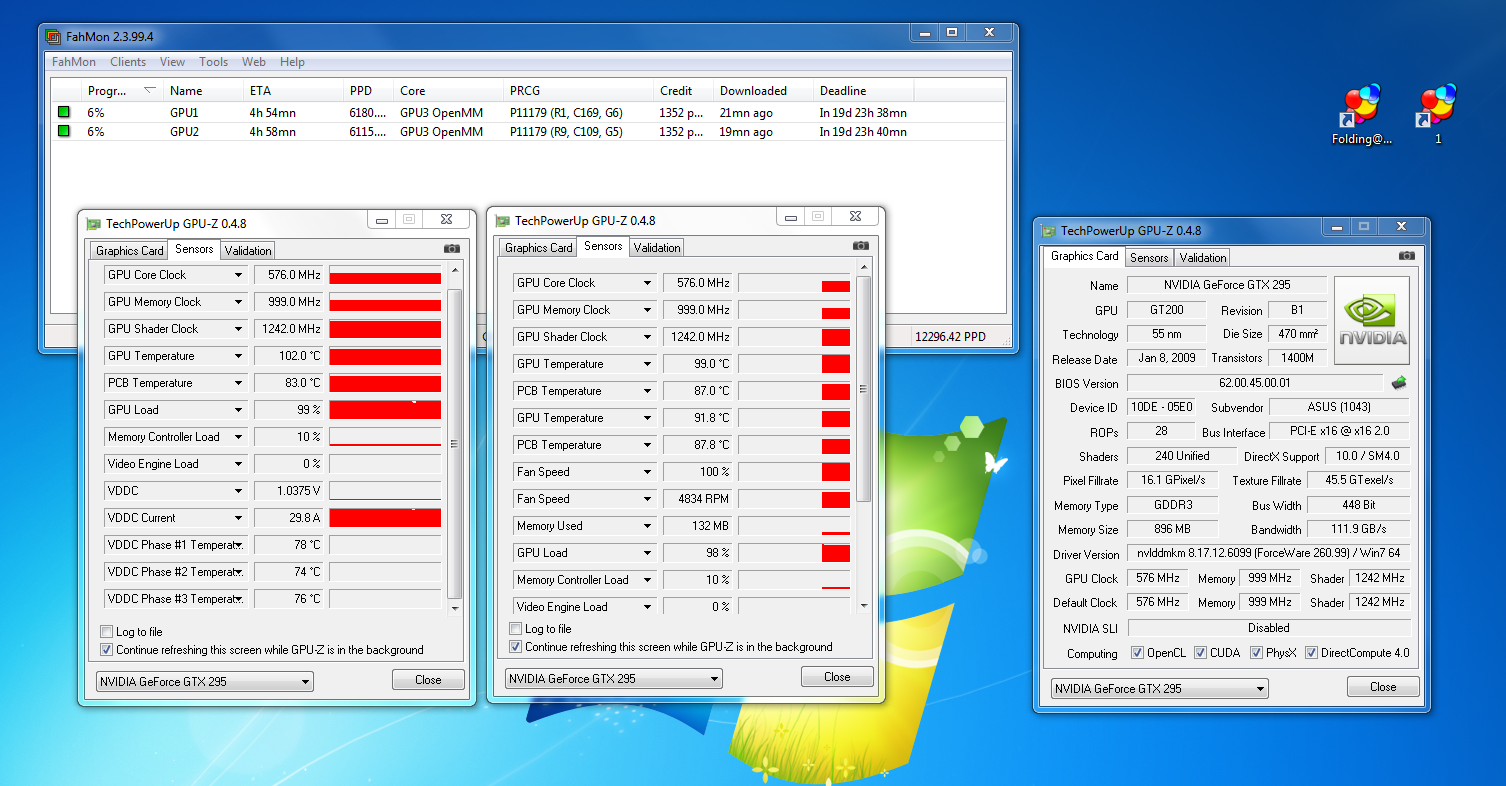Open the VDDC sensor dropdown
This screenshot has width=1506, height=786.
click(x=238, y=491)
